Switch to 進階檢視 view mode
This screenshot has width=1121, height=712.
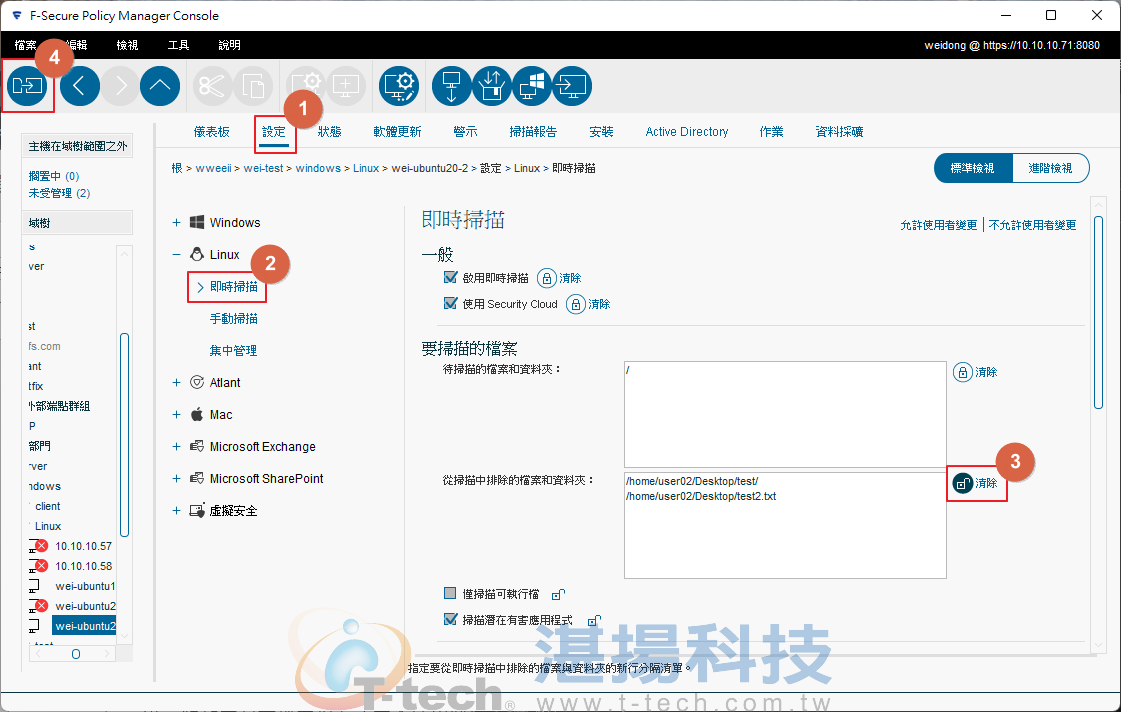(x=1050, y=168)
